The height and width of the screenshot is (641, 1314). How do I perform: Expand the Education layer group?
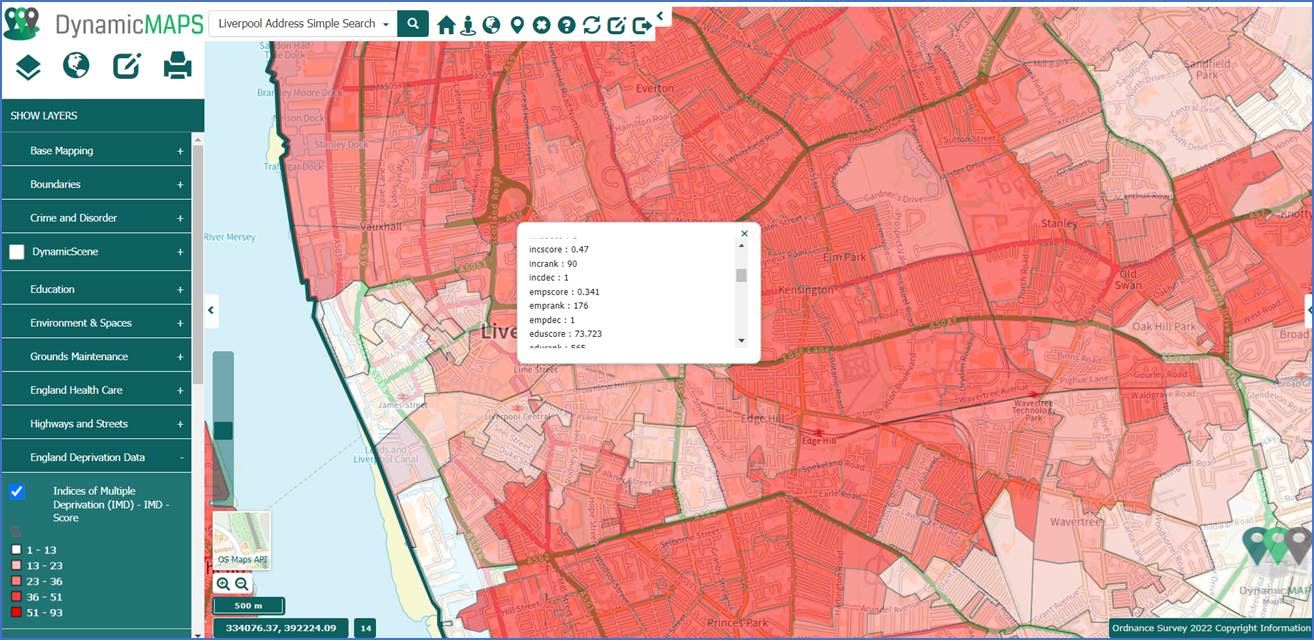pos(180,289)
